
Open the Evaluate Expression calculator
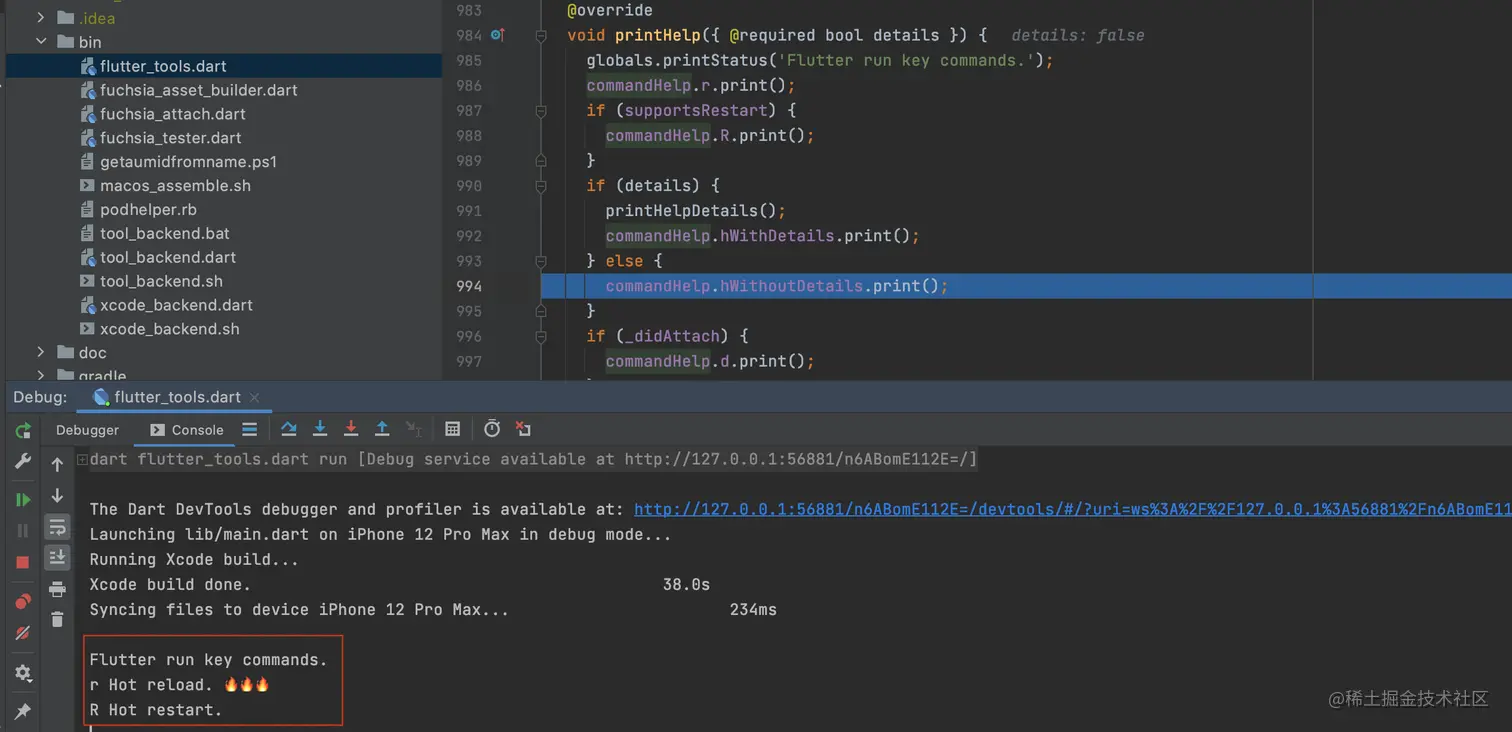(x=452, y=429)
